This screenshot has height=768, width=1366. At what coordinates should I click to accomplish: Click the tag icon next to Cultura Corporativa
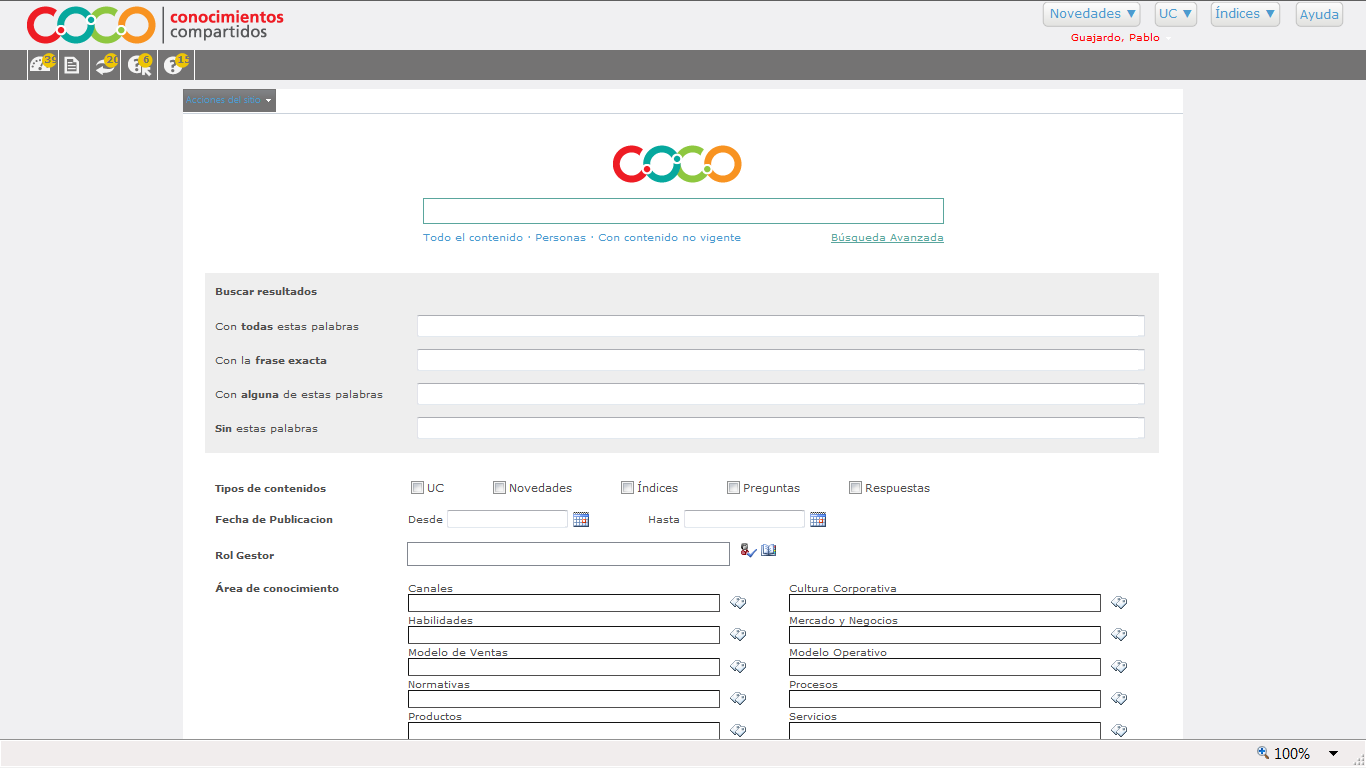coord(1119,603)
